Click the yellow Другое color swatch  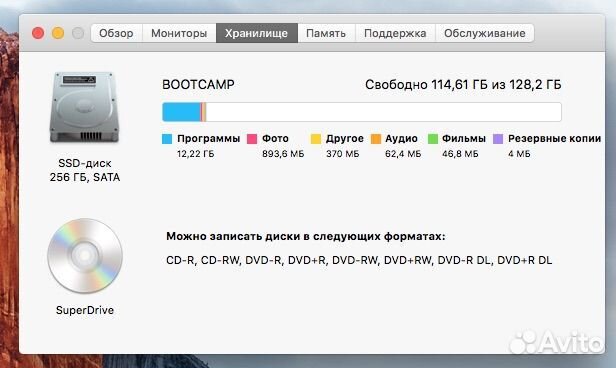click(x=316, y=139)
